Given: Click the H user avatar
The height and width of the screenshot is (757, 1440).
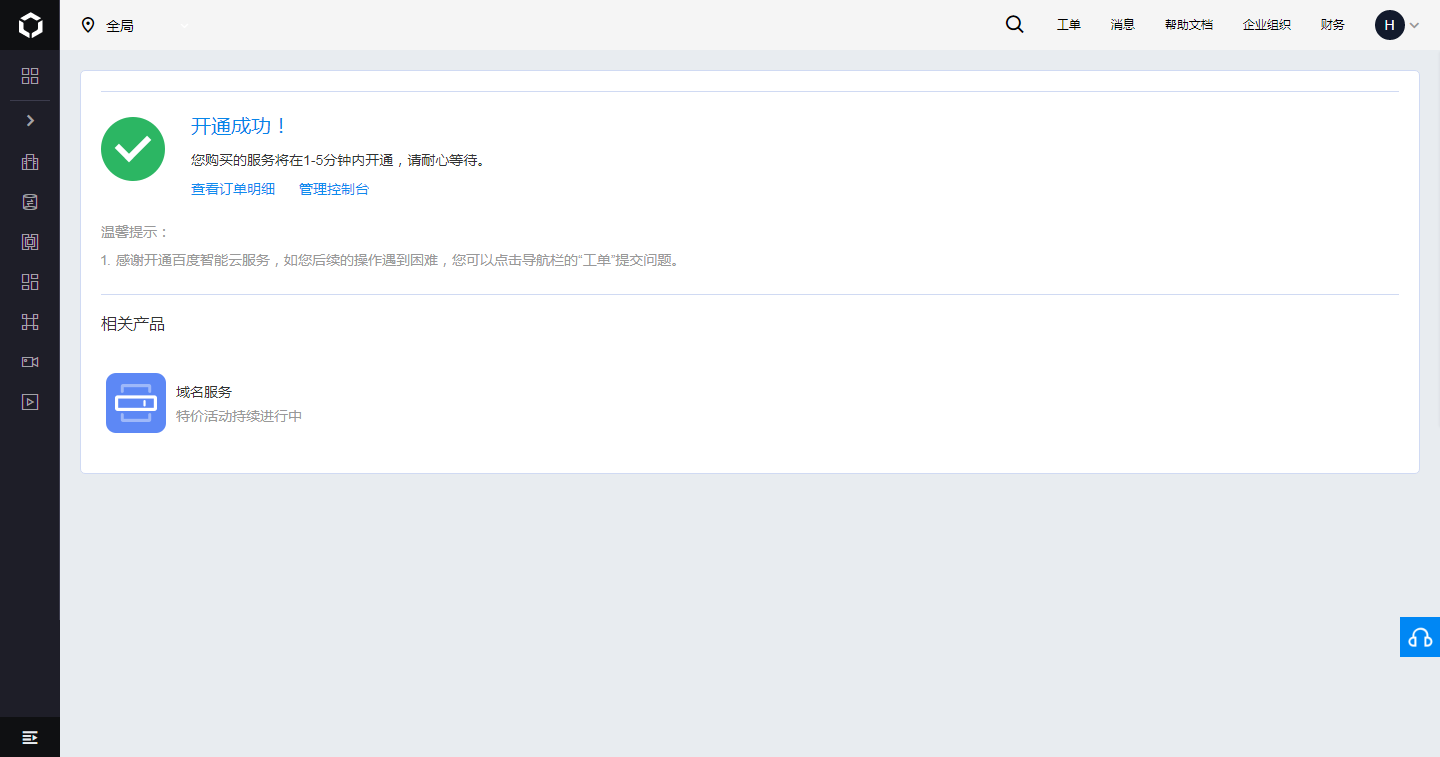Looking at the screenshot, I should (1390, 25).
